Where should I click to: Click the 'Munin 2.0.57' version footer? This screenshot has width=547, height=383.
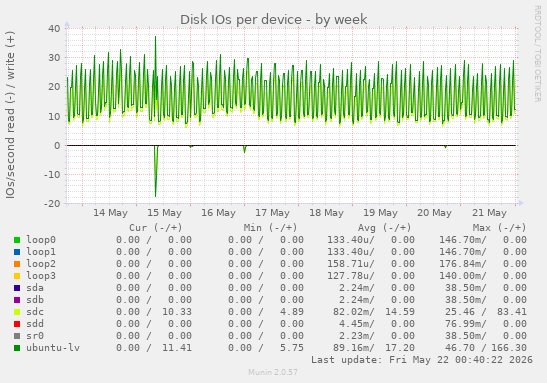click(x=273, y=373)
